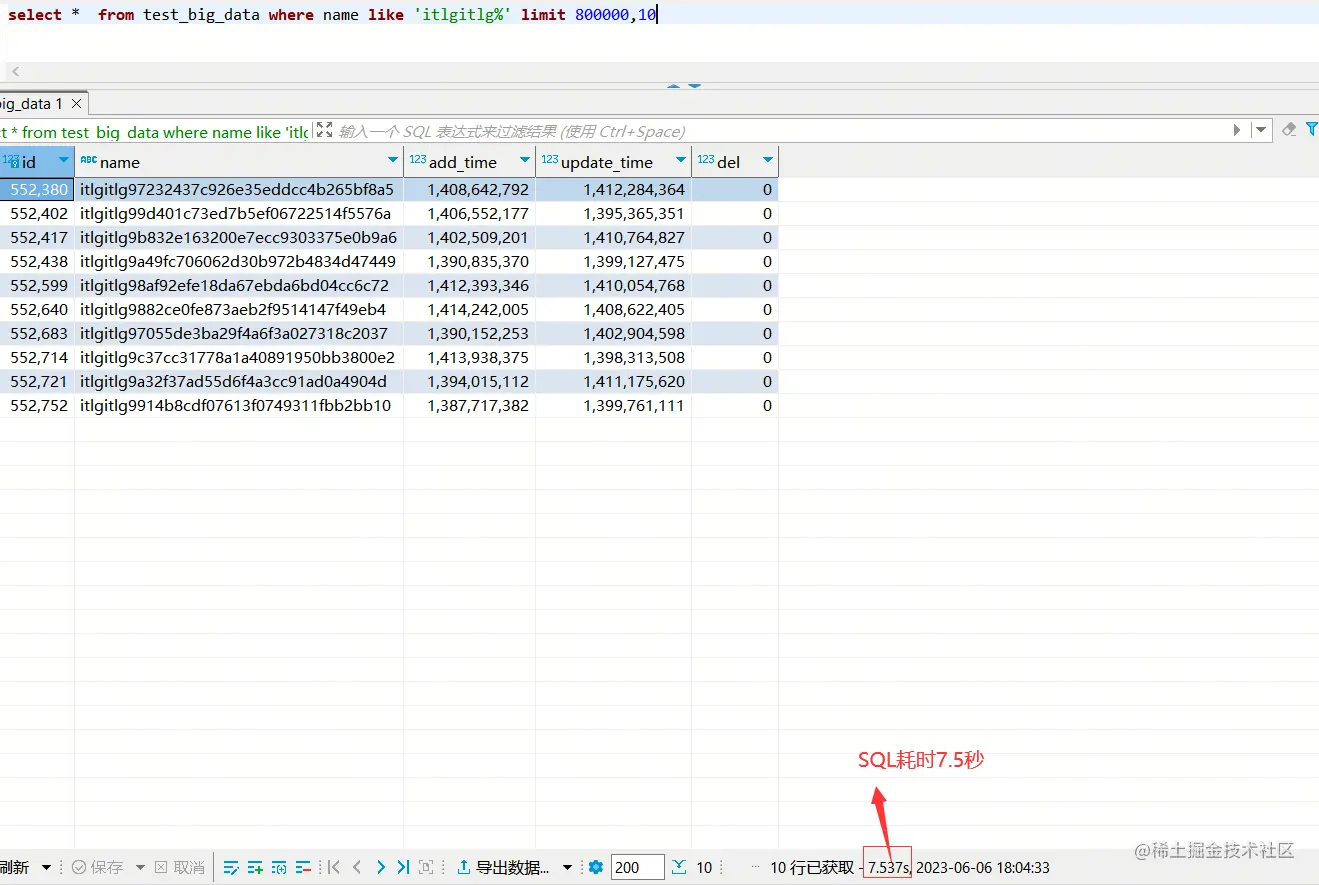The width and height of the screenshot is (1319, 885).
Task: Select the del cell in row 552,683
Action: [735, 333]
